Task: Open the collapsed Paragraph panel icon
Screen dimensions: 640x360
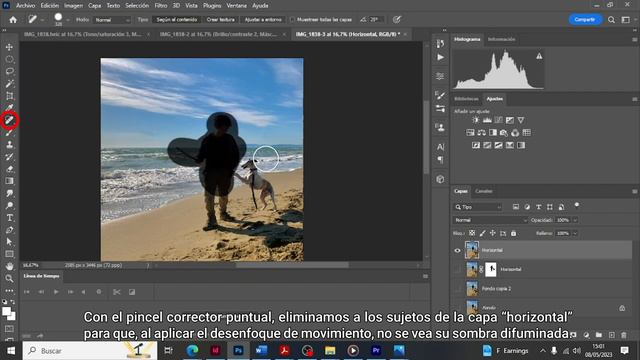Action: [x=440, y=160]
